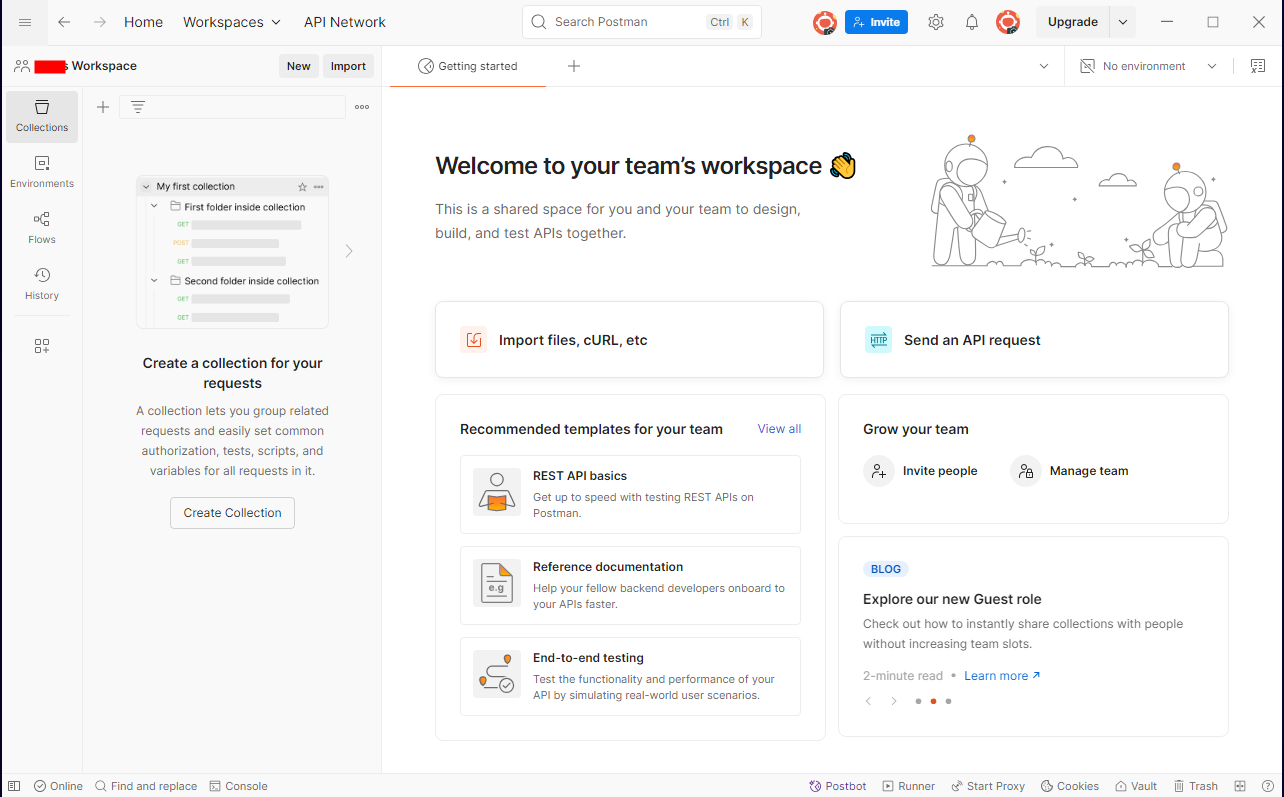Click the New button
1284x797 pixels.
299,66
